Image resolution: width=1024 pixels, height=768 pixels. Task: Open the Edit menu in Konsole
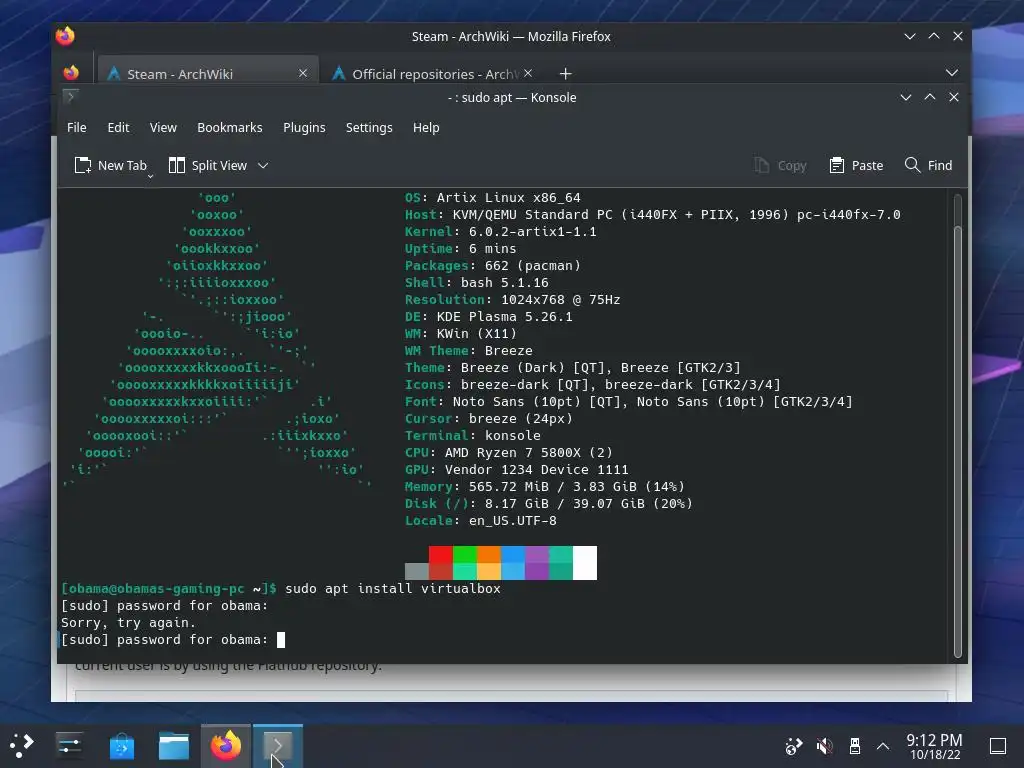tap(118, 127)
